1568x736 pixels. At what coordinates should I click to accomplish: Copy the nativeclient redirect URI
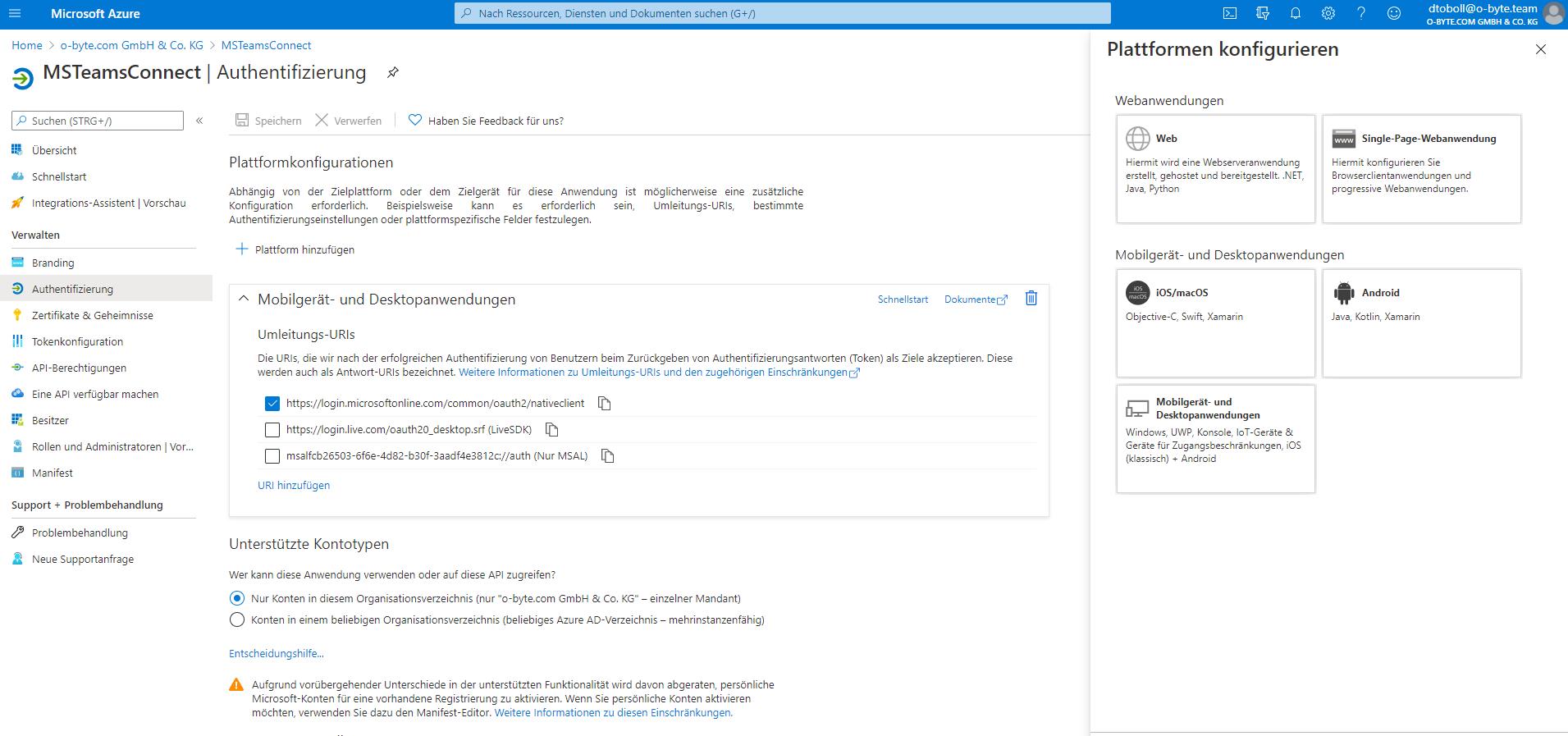605,404
